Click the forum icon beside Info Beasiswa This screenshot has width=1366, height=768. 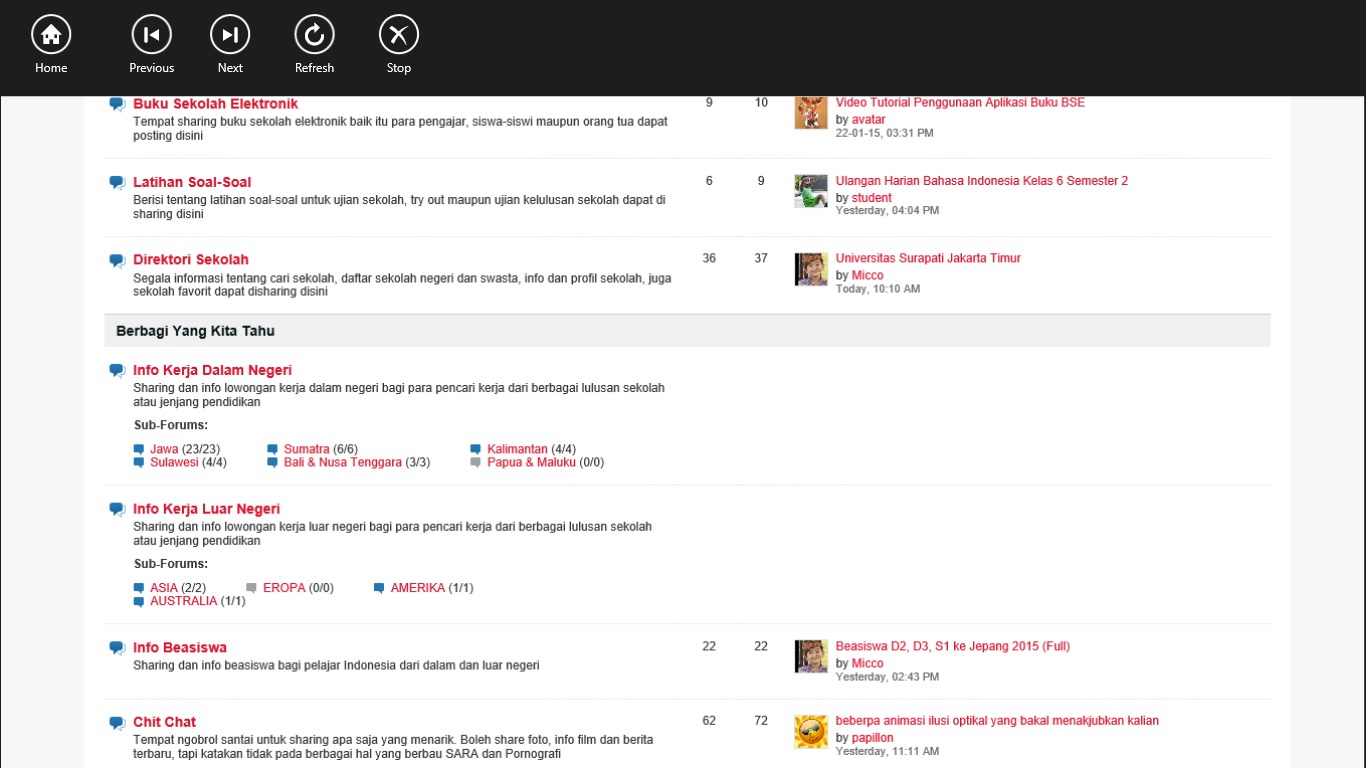(117, 648)
